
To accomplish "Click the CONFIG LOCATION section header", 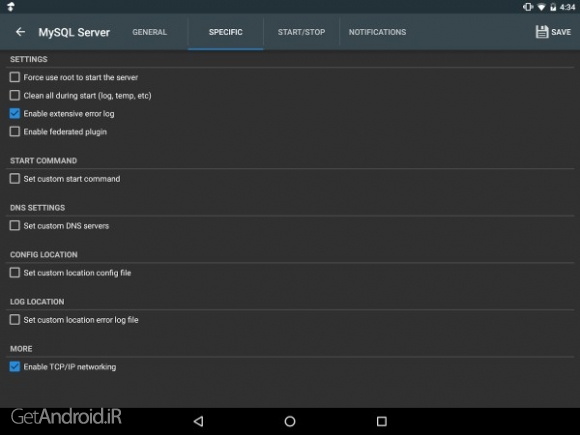I will (x=44, y=254).
